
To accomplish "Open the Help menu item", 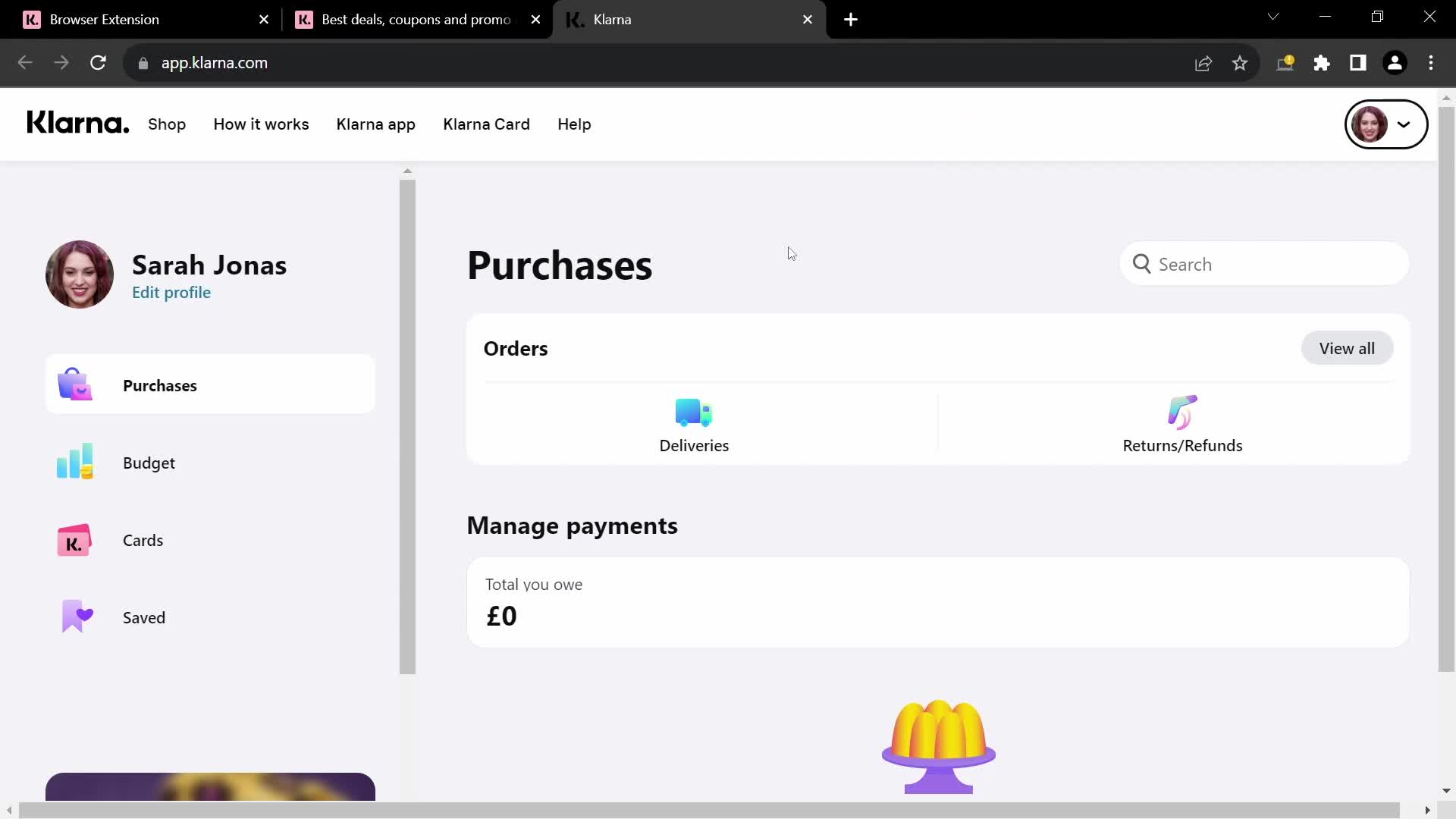I will (574, 124).
